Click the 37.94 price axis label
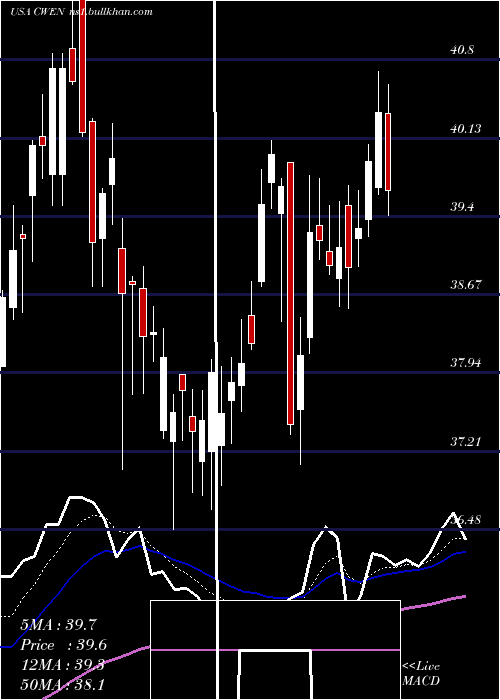The height and width of the screenshot is (700, 500). pos(466,363)
